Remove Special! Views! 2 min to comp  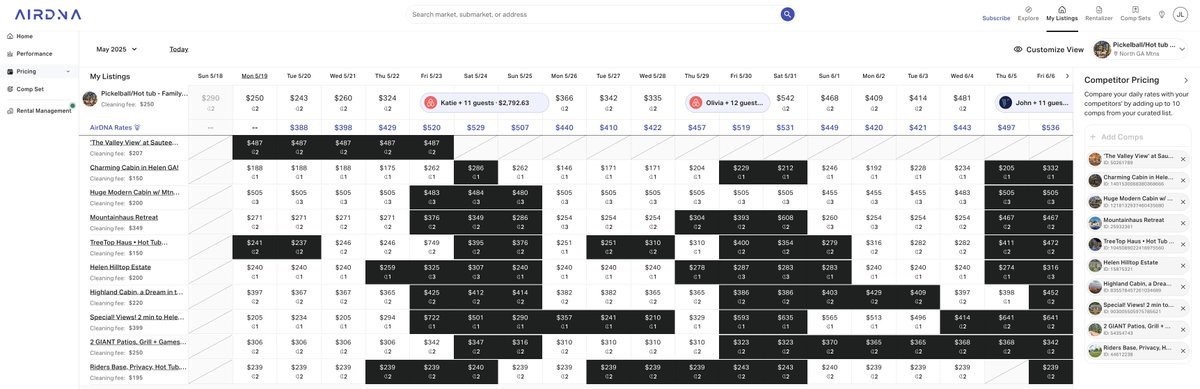click(x=1183, y=308)
